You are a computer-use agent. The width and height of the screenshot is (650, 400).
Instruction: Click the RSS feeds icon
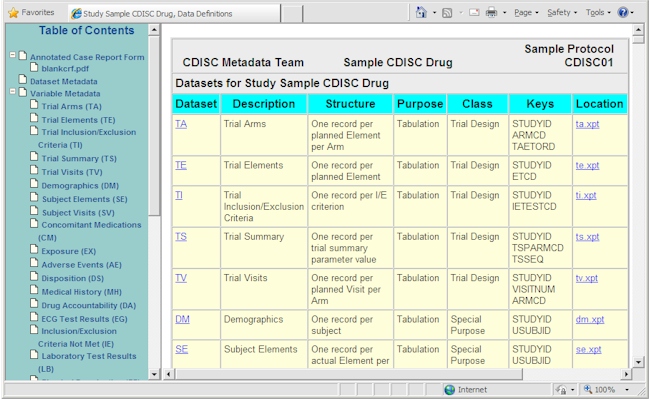coord(447,13)
